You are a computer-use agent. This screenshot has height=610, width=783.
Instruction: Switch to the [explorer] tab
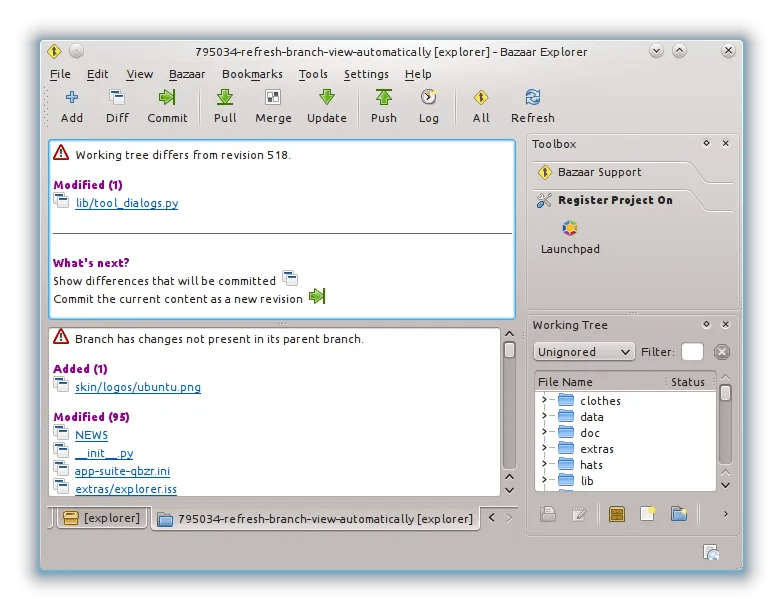click(102, 518)
